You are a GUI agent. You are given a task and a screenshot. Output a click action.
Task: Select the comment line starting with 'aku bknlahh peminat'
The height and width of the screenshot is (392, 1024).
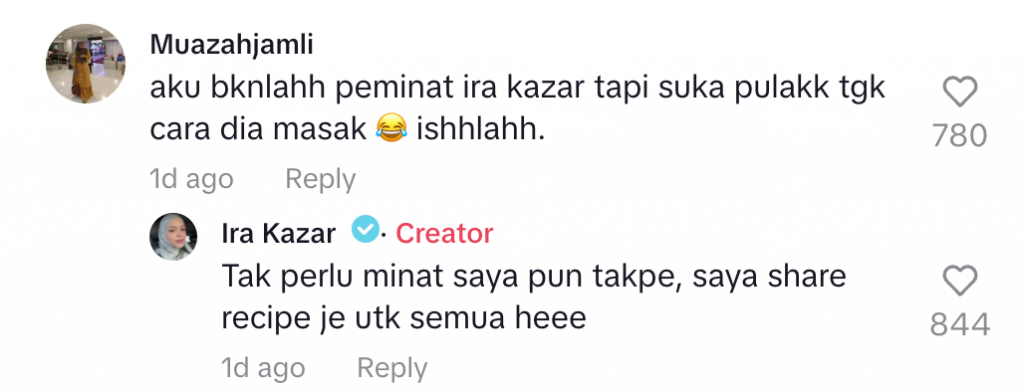click(517, 89)
